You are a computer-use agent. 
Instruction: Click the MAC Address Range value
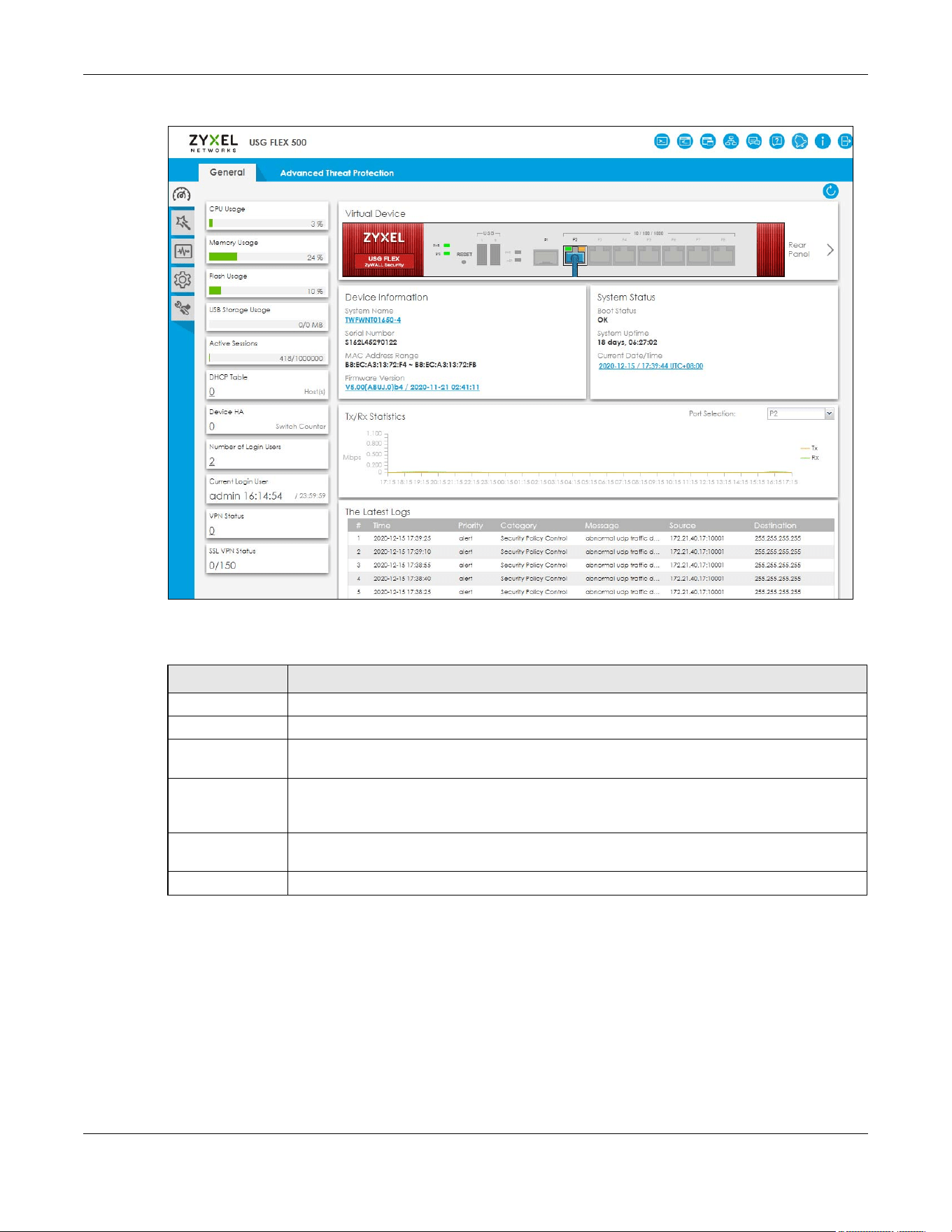pyautogui.click(x=411, y=364)
